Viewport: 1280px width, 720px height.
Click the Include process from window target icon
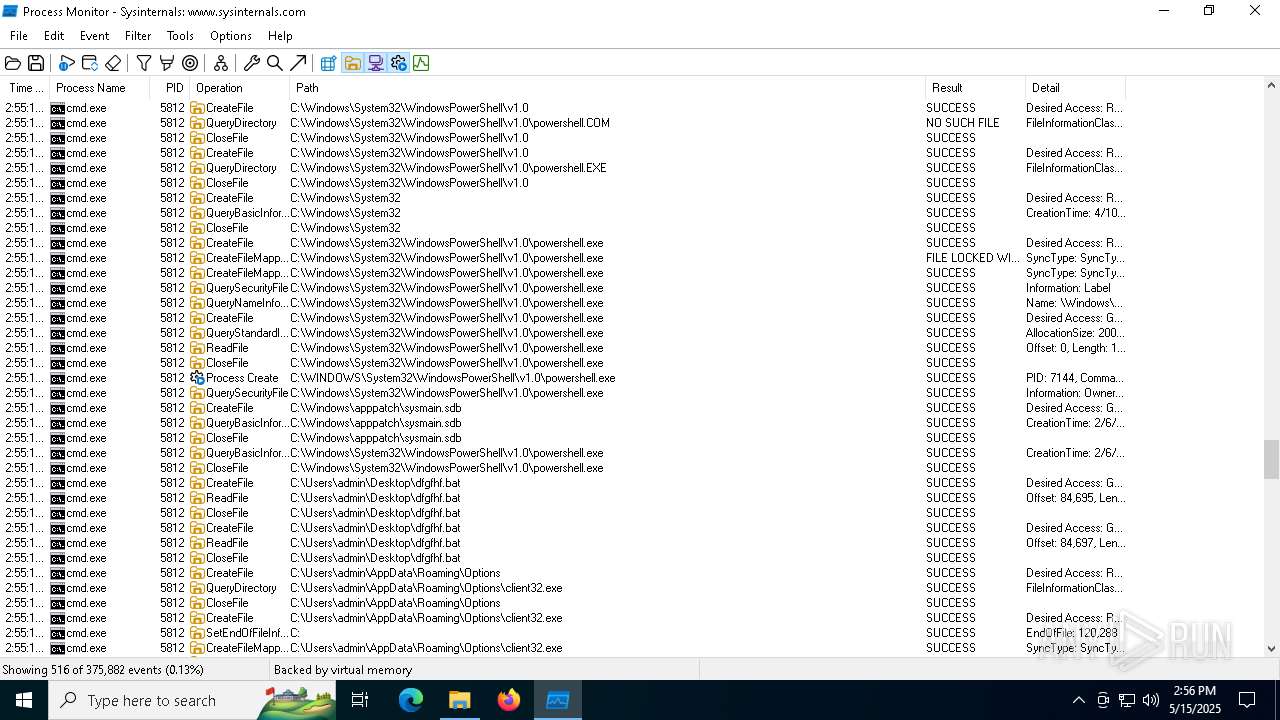point(190,63)
